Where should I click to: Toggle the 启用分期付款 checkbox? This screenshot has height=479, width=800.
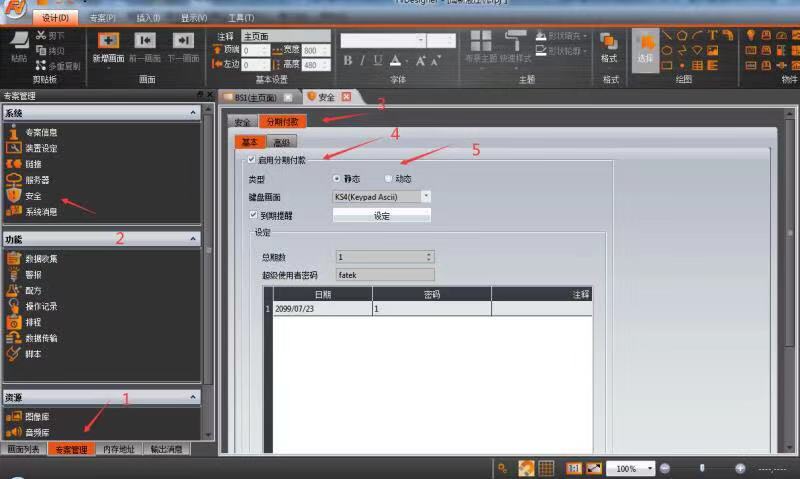click(251, 160)
